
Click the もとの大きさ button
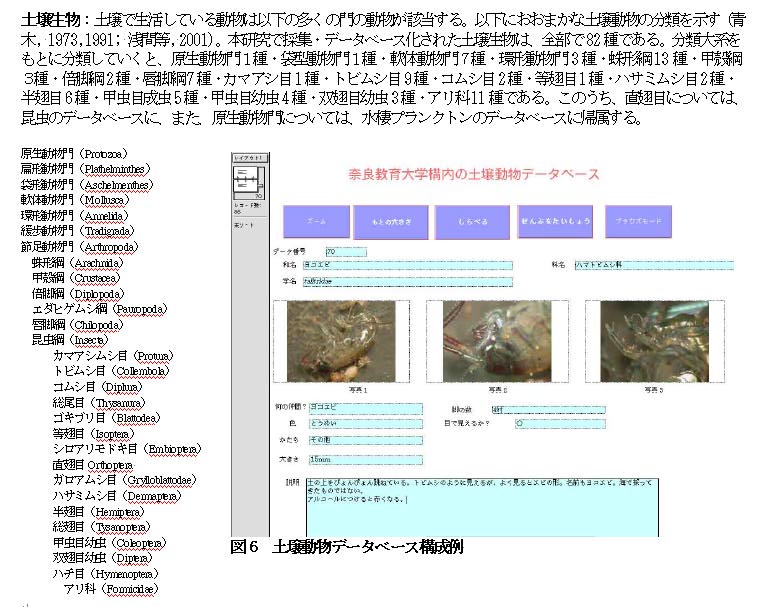pyautogui.click(x=391, y=222)
